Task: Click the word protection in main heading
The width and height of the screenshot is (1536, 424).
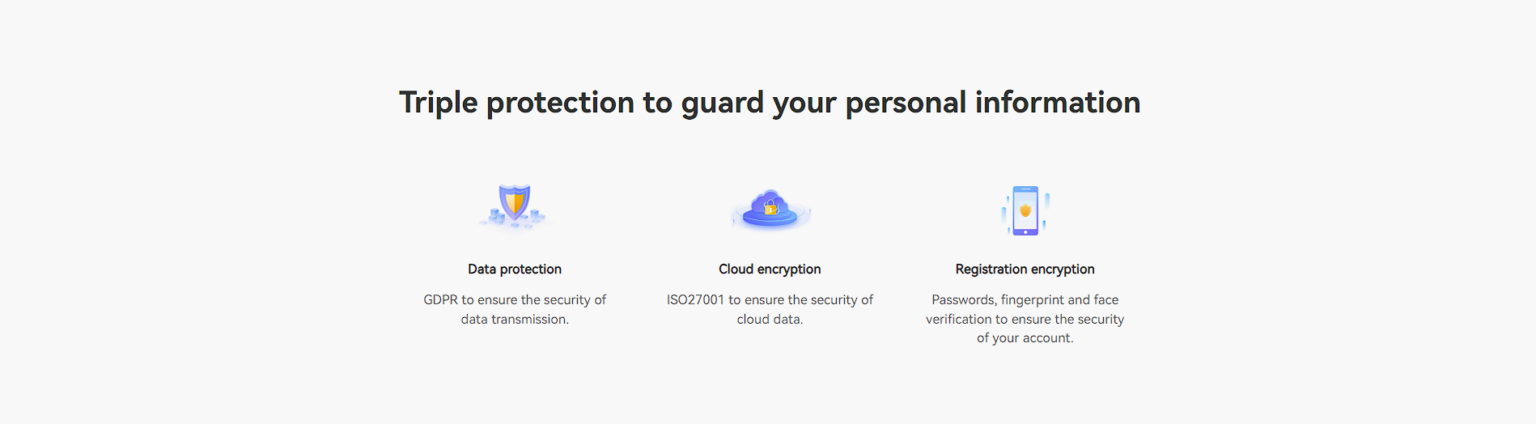Action: pyautogui.click(x=560, y=103)
